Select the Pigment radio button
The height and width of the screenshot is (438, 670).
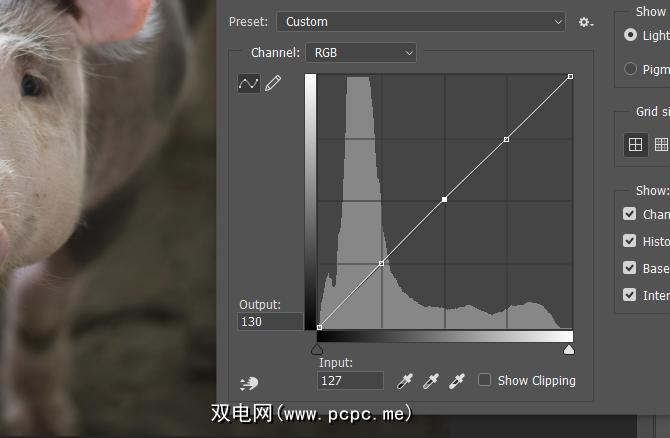click(x=630, y=69)
